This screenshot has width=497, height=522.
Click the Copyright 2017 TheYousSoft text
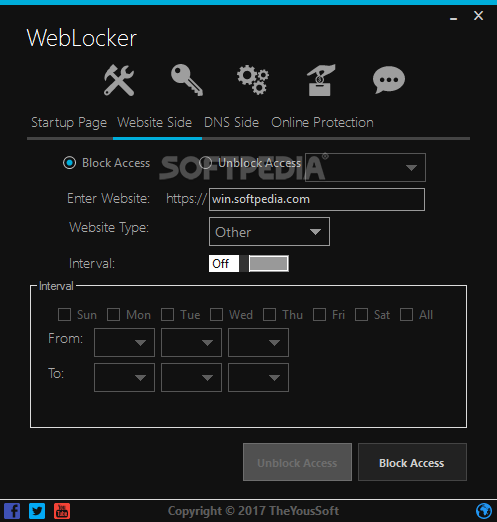point(253,511)
